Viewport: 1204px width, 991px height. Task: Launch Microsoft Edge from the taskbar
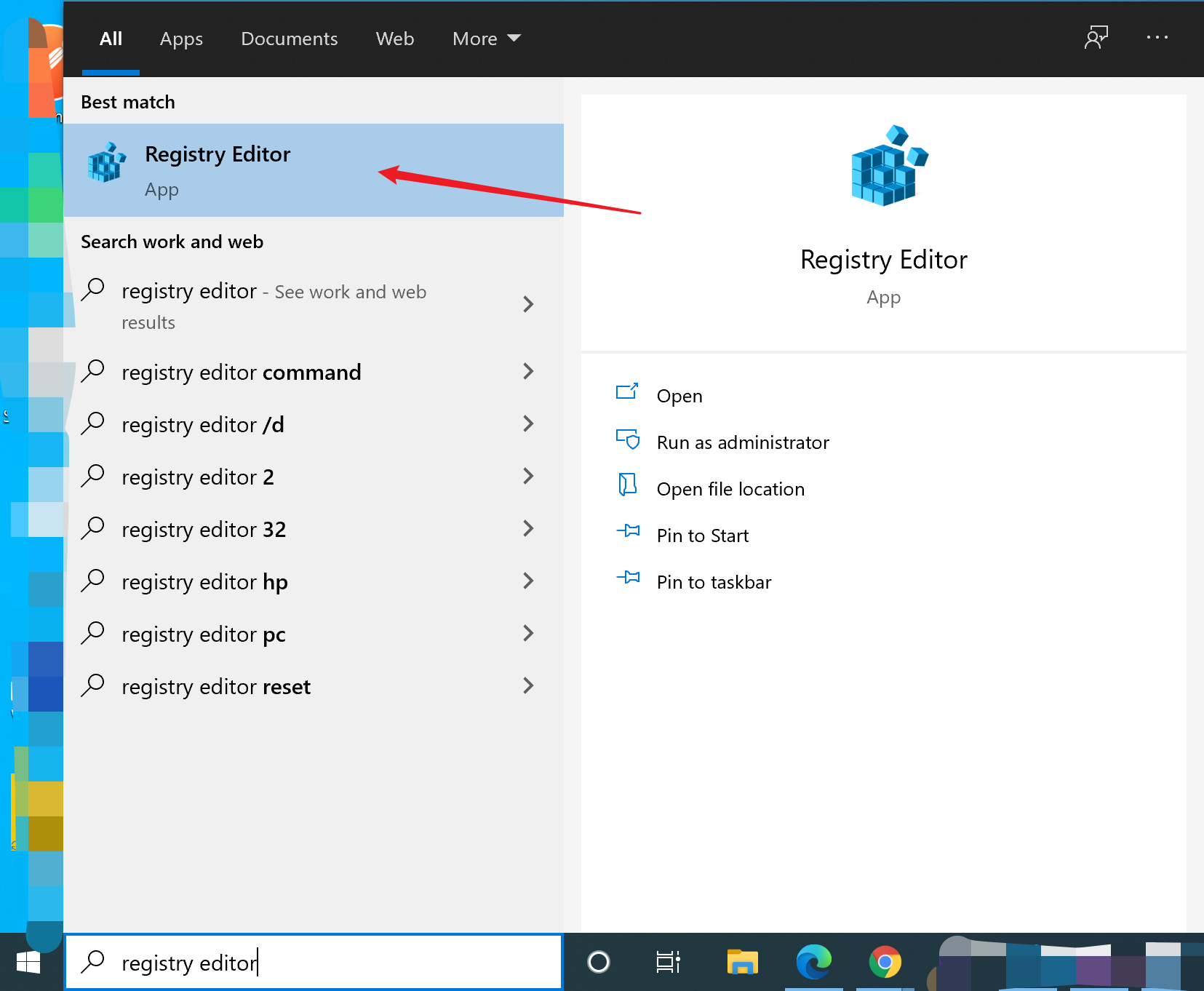tap(813, 962)
